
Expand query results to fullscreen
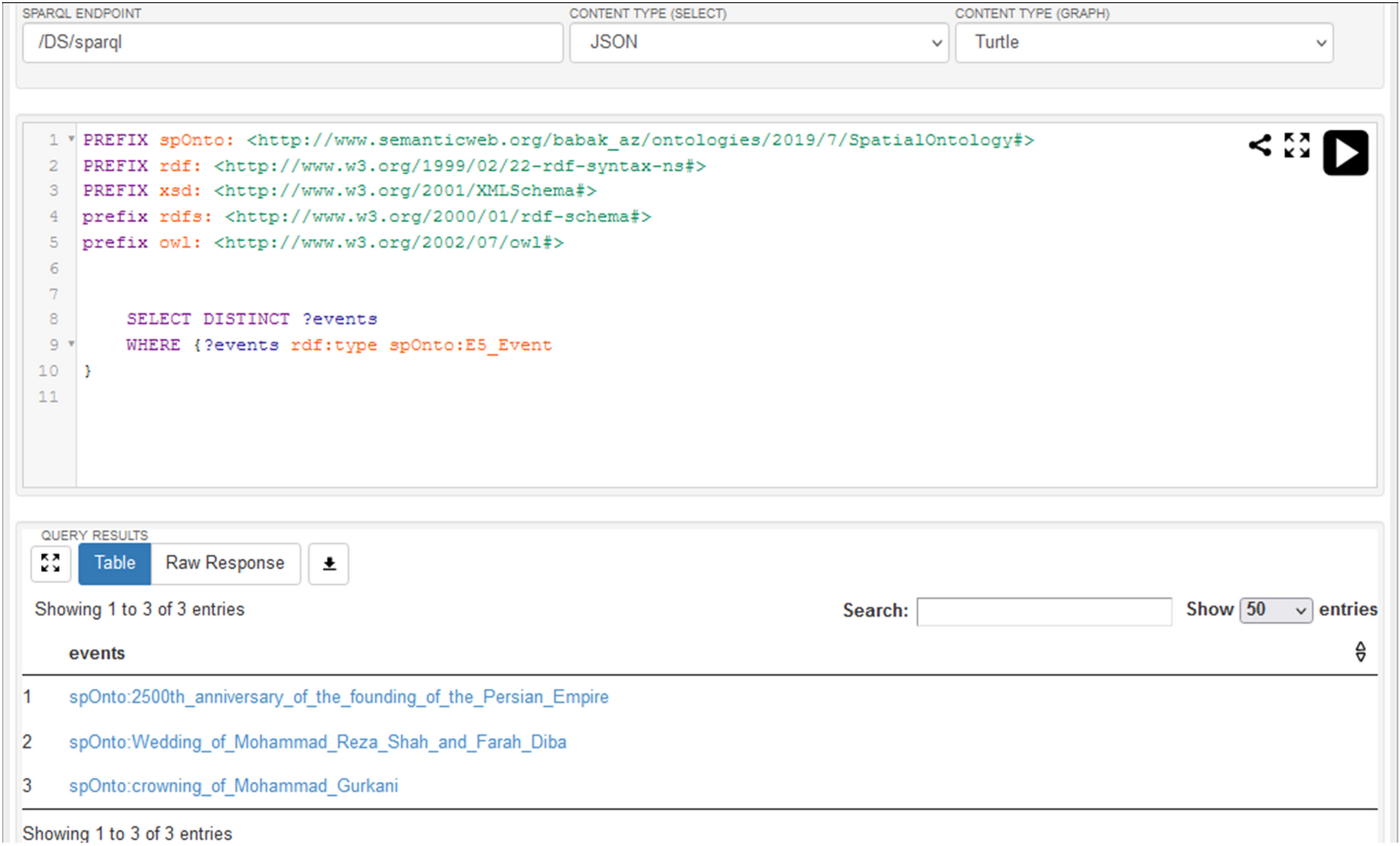[x=50, y=563]
